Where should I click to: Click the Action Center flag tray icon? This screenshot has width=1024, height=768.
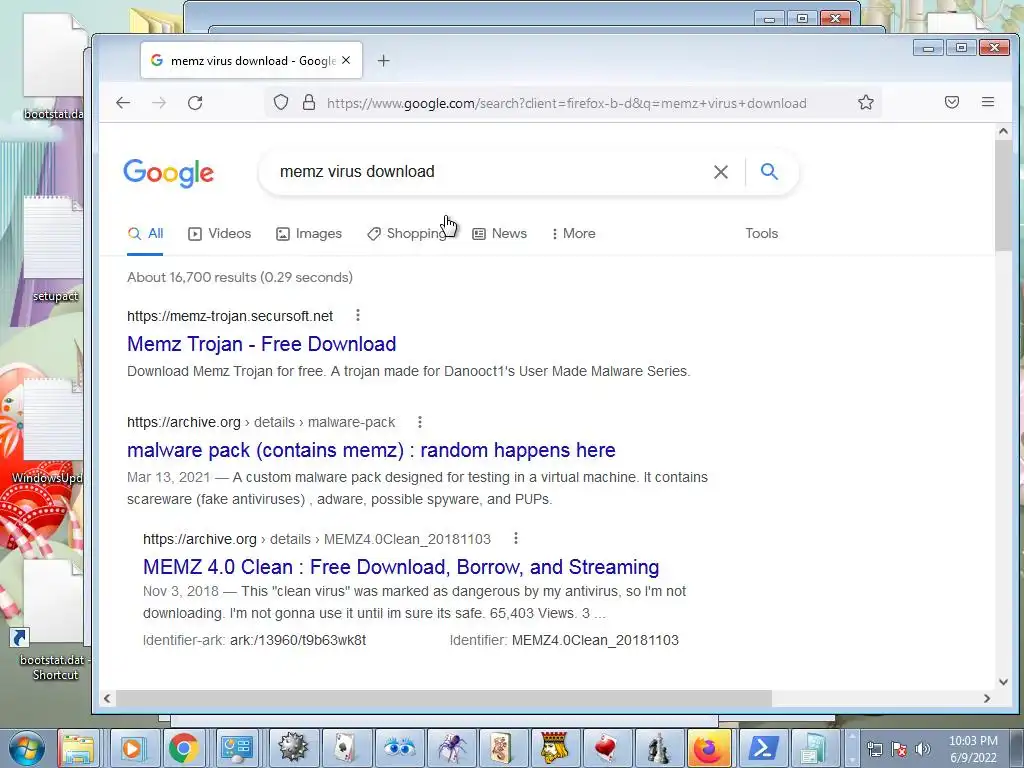tap(899, 749)
